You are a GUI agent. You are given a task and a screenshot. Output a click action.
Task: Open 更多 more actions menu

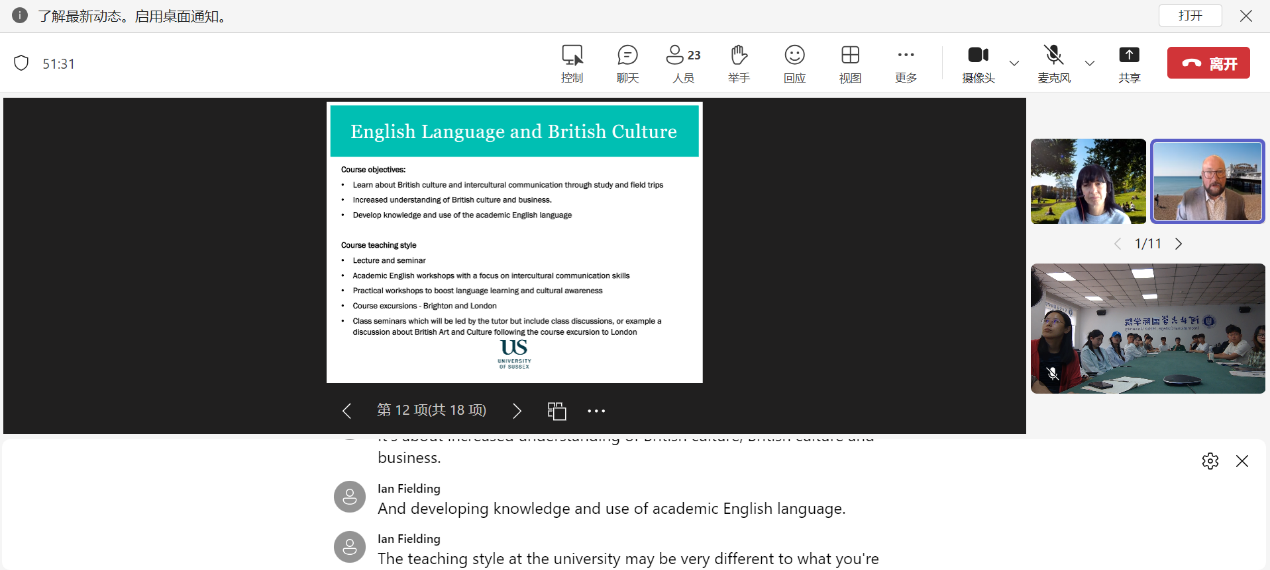pos(906,63)
